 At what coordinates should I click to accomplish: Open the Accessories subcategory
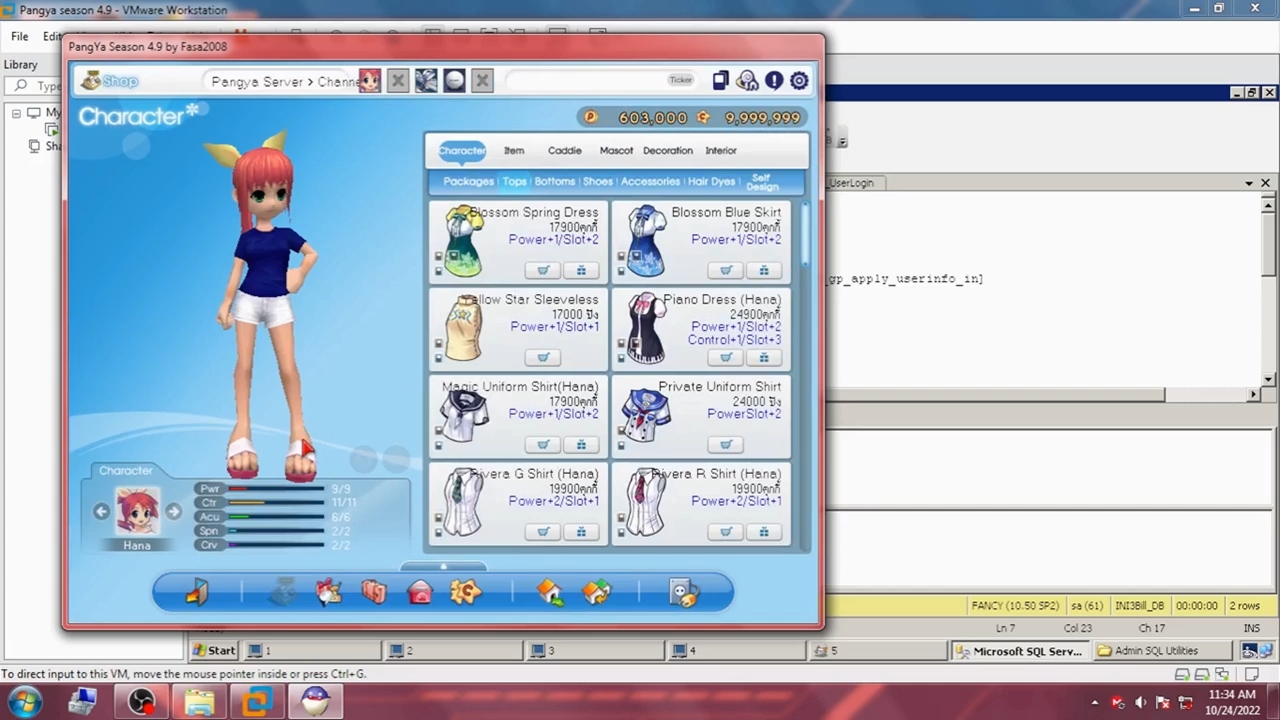pyautogui.click(x=650, y=182)
